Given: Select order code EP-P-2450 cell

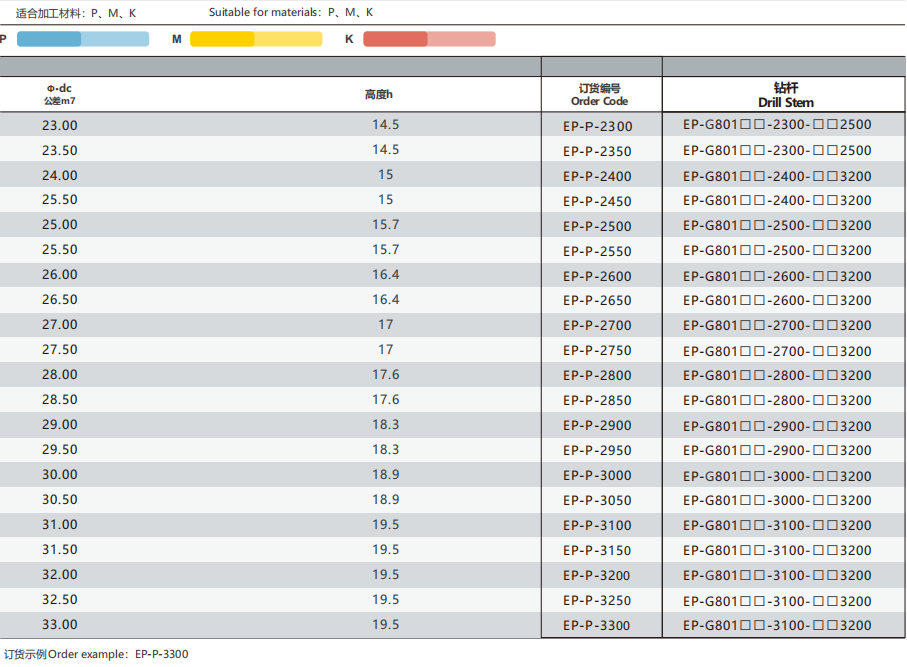Looking at the screenshot, I should [597, 201].
